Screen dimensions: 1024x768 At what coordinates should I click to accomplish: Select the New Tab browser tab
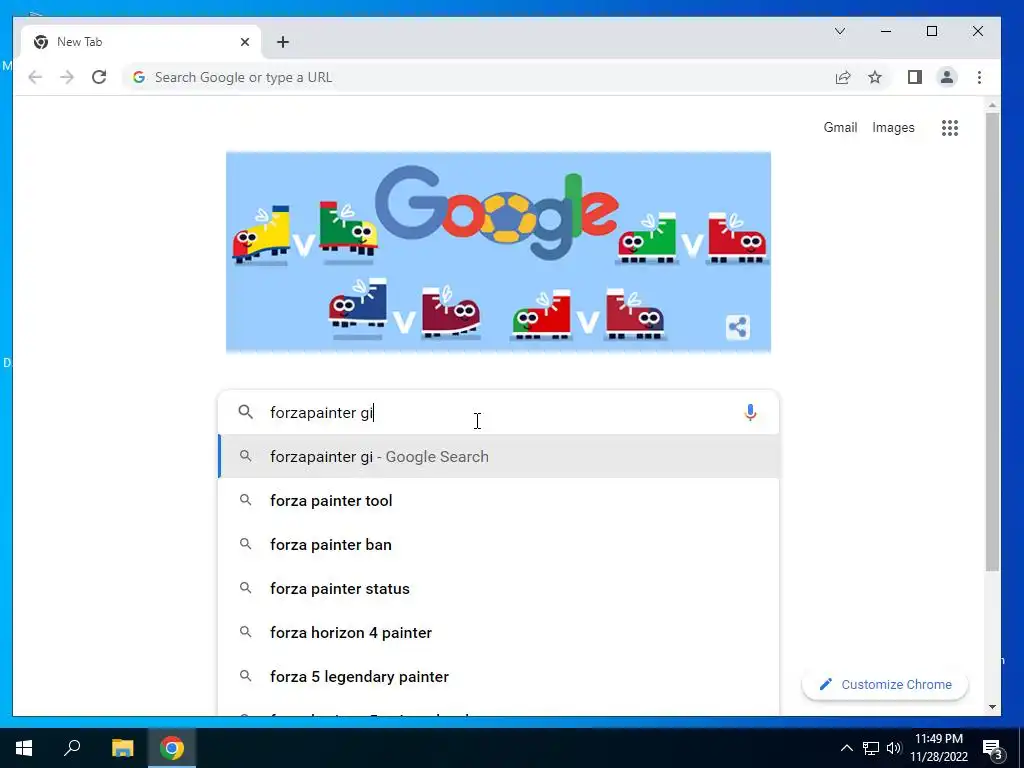(x=140, y=42)
